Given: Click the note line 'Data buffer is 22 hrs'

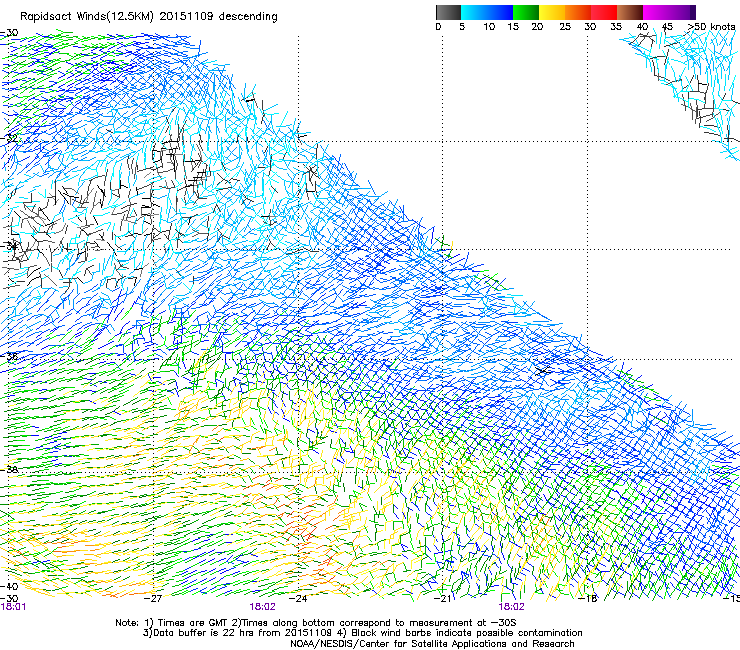Looking at the screenshot, I should pyautogui.click(x=204, y=633).
